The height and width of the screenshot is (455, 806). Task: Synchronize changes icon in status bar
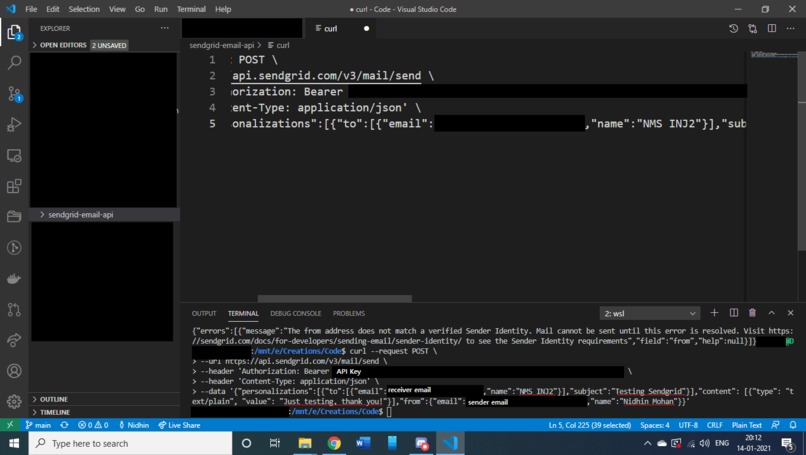(64, 425)
